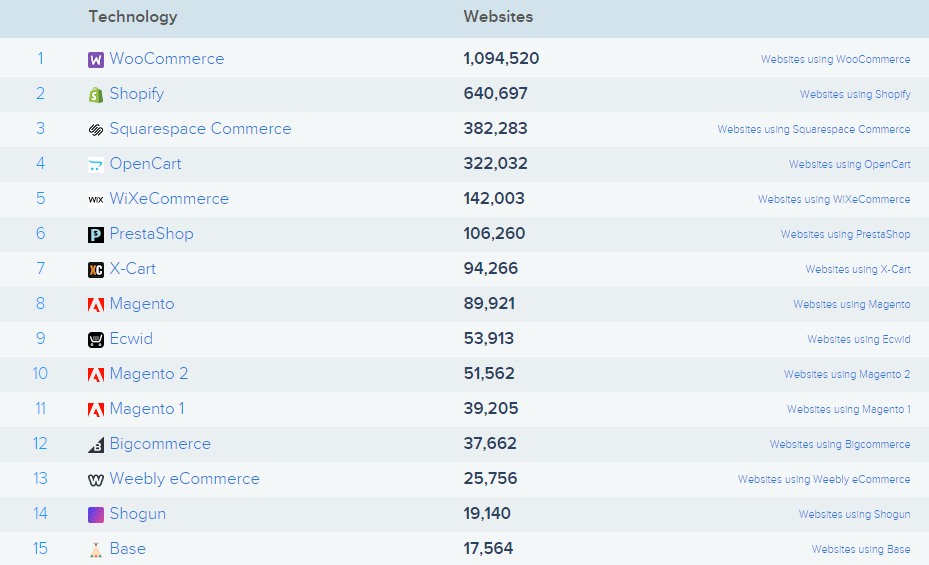Click the Weebly eCommerce W icon

pyautogui.click(x=95, y=480)
